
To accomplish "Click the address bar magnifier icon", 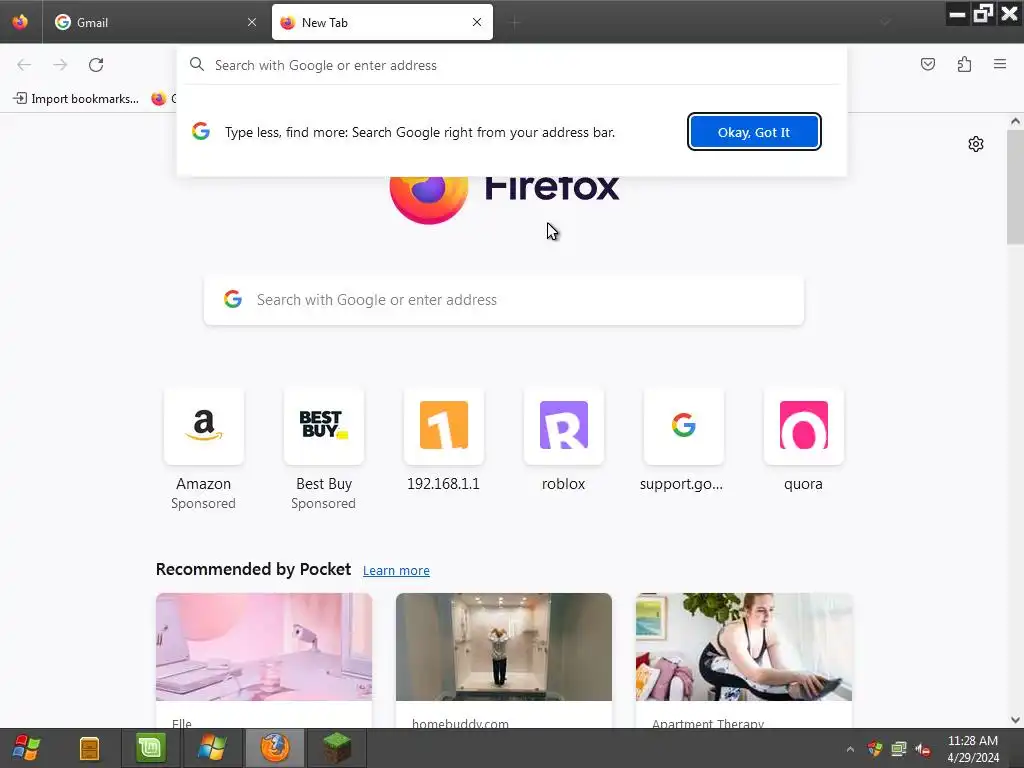I will [x=197, y=64].
